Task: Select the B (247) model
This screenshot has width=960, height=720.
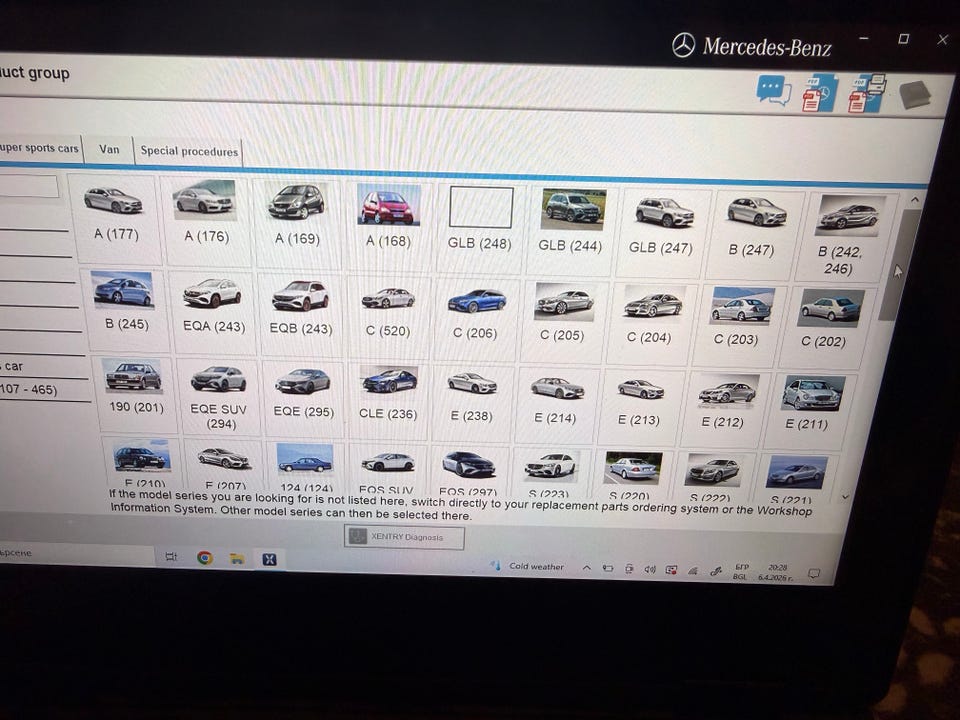Action: [x=753, y=233]
